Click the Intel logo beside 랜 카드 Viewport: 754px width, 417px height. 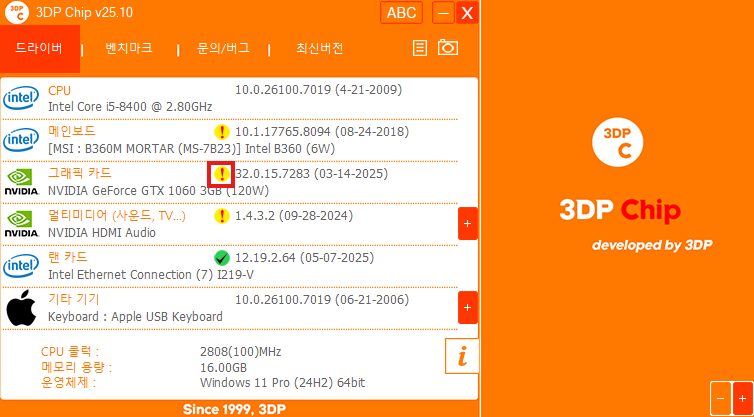21,266
